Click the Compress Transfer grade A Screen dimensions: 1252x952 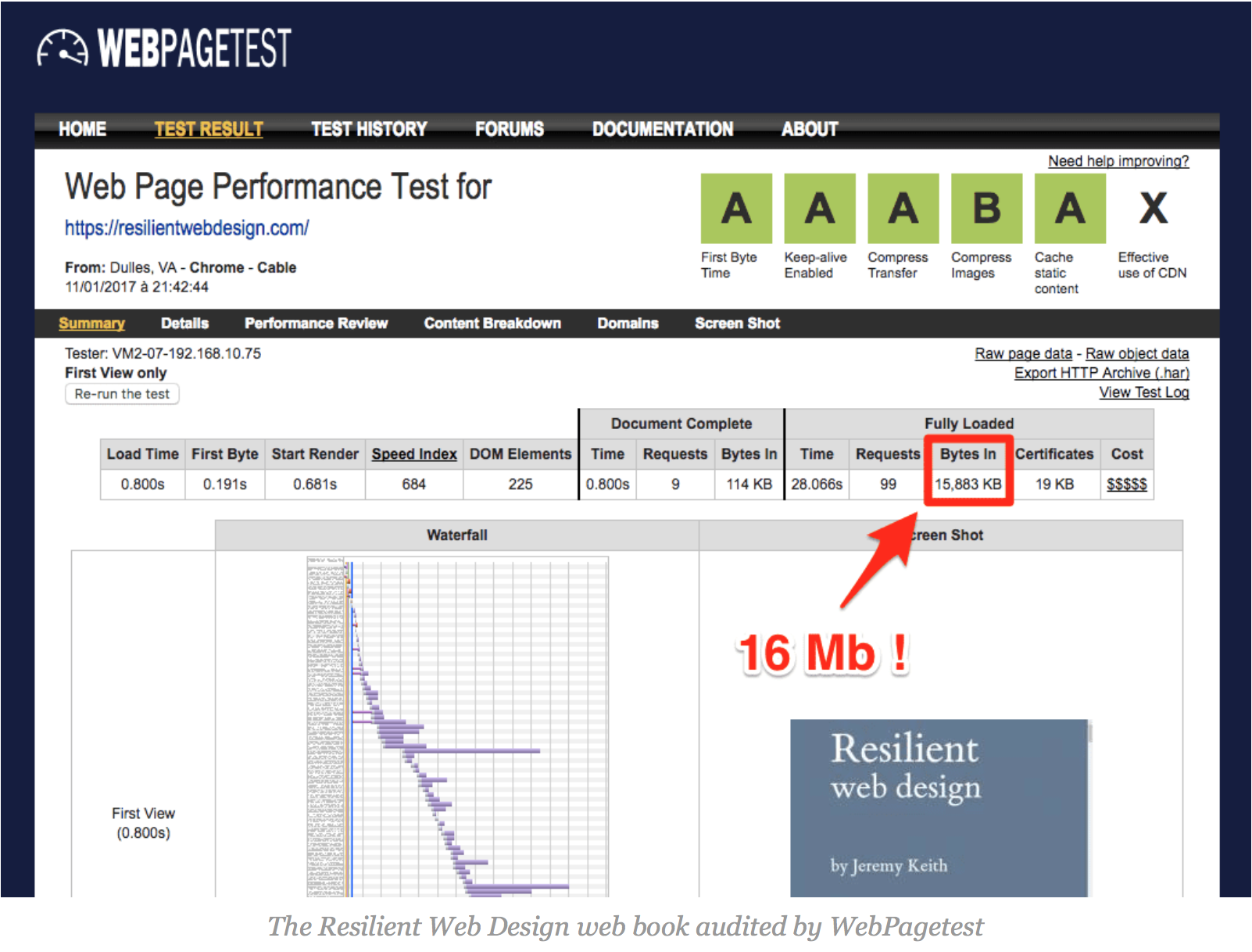point(903,209)
